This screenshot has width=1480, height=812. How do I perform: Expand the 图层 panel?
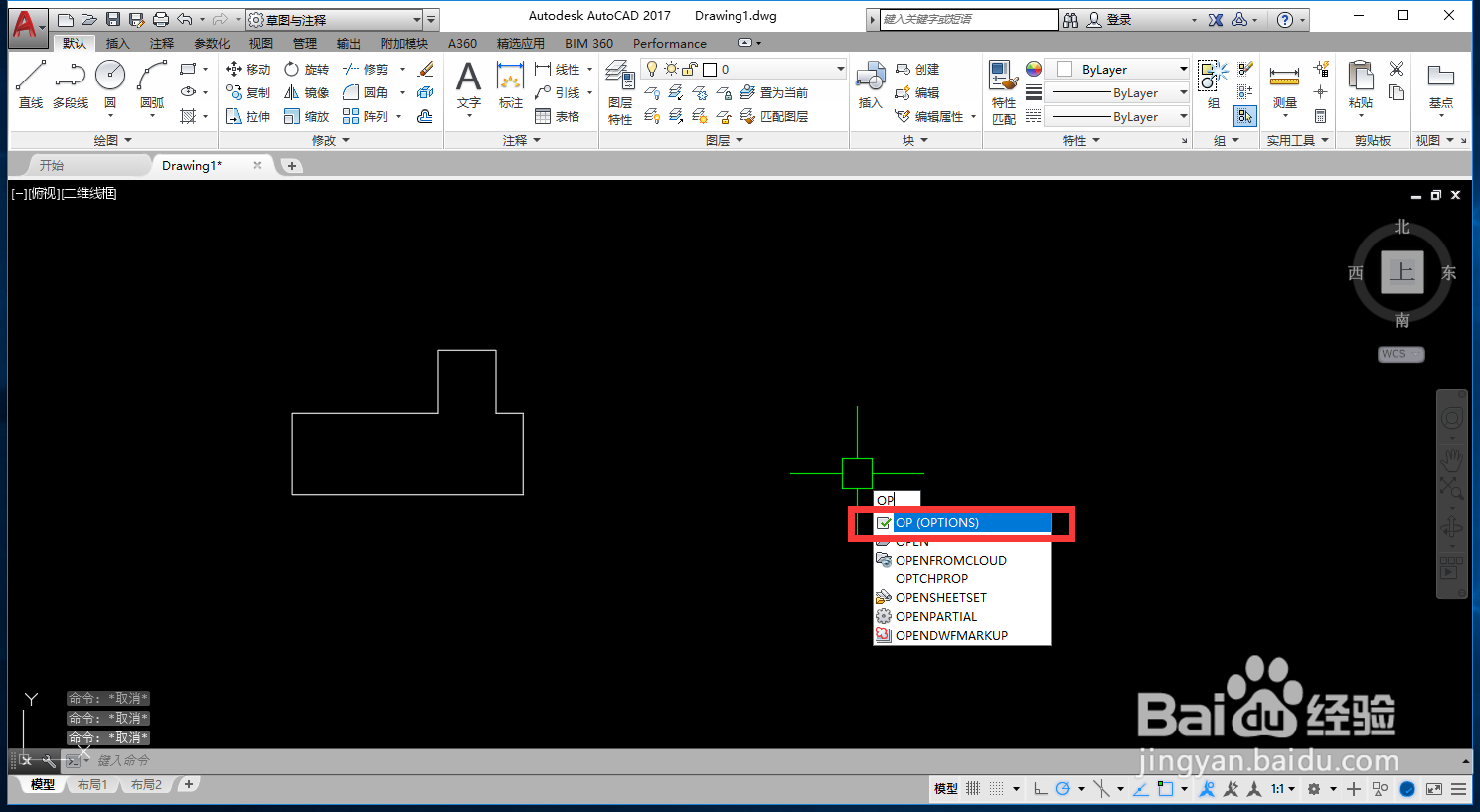click(725, 140)
